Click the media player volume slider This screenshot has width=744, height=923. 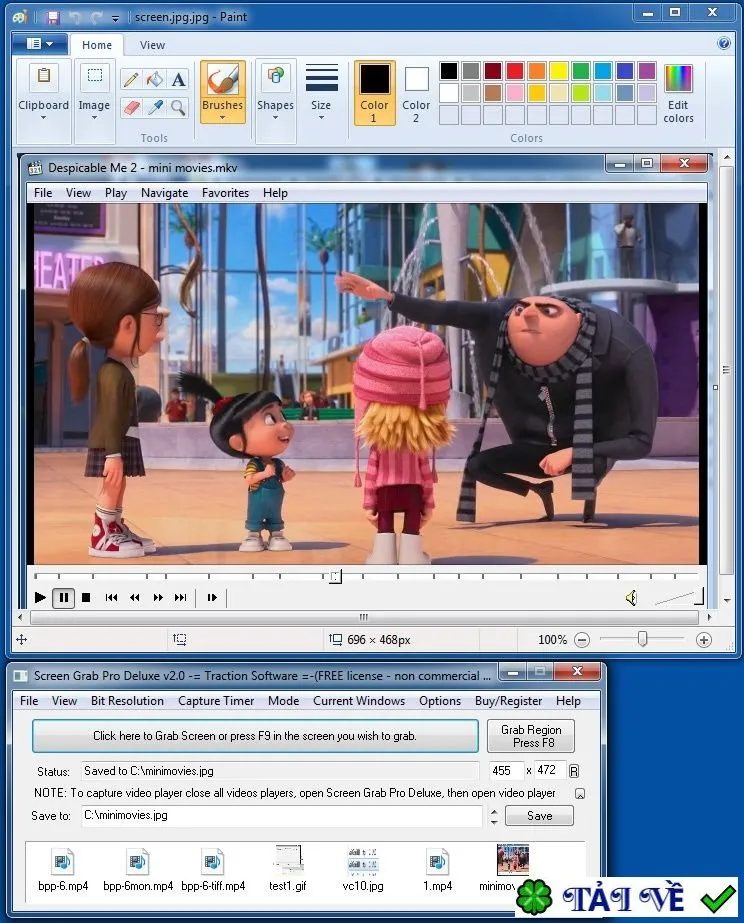pyautogui.click(x=679, y=597)
